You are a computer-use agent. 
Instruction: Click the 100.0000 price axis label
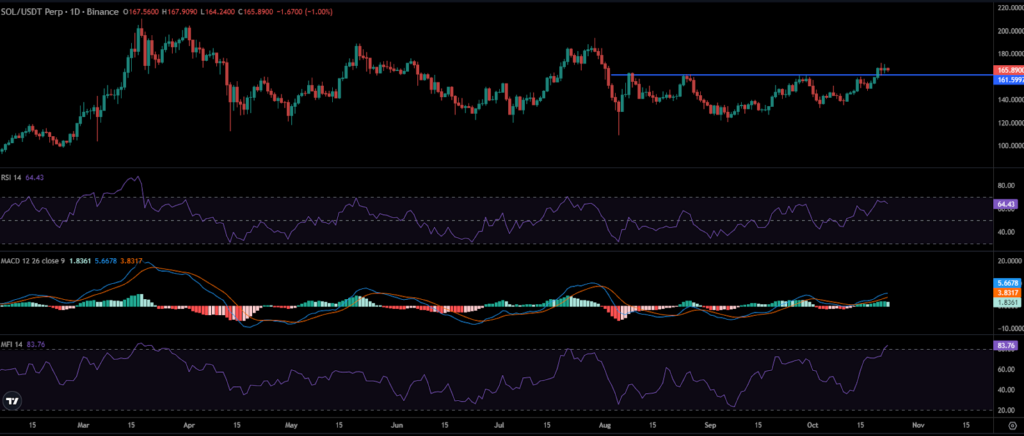pyautogui.click(x=1010, y=146)
